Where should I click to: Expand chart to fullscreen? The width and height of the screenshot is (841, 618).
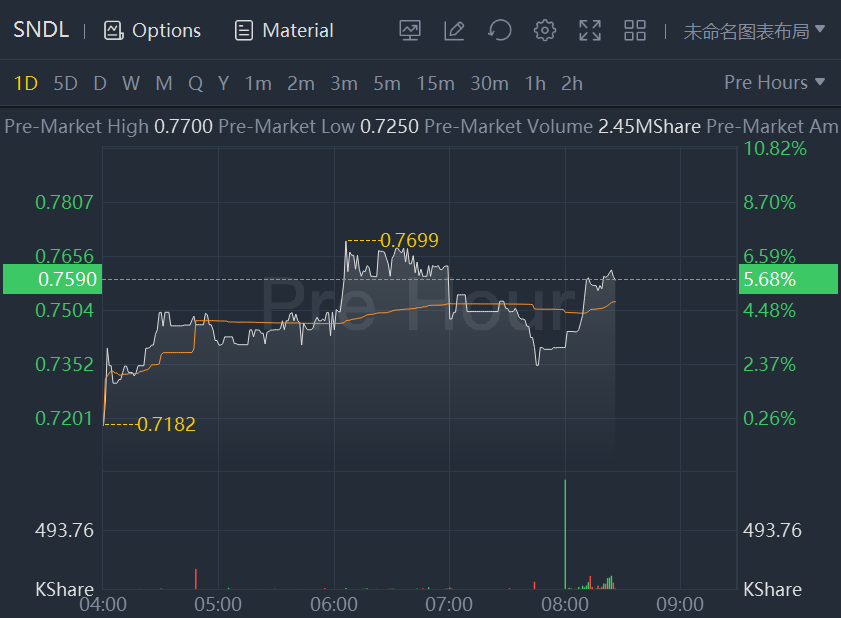pyautogui.click(x=590, y=30)
